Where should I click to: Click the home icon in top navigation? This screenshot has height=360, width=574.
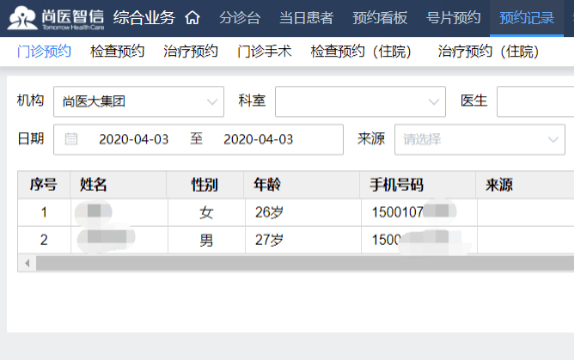pos(193,17)
